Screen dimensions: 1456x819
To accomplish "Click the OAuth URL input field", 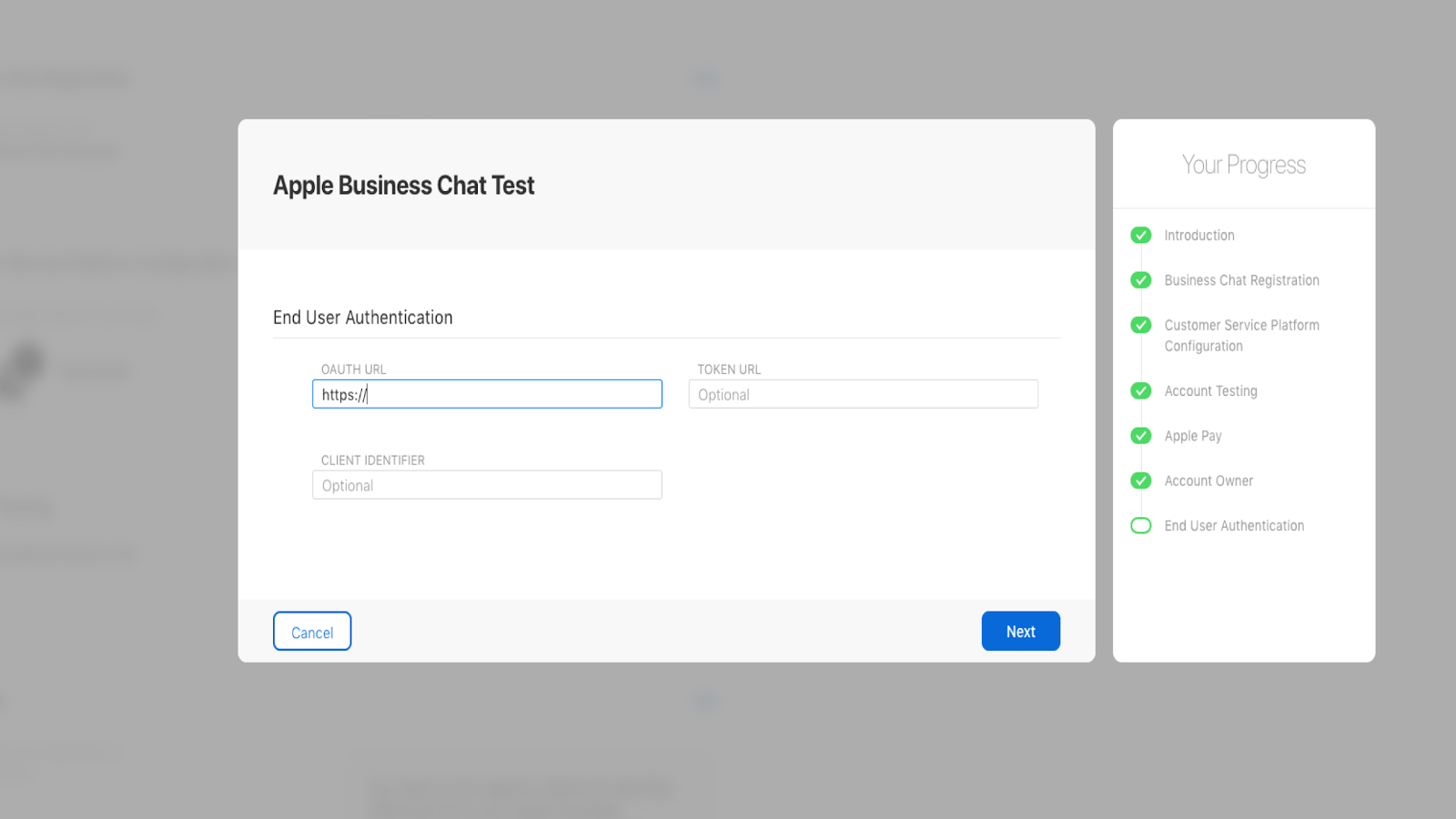I will coord(487,394).
